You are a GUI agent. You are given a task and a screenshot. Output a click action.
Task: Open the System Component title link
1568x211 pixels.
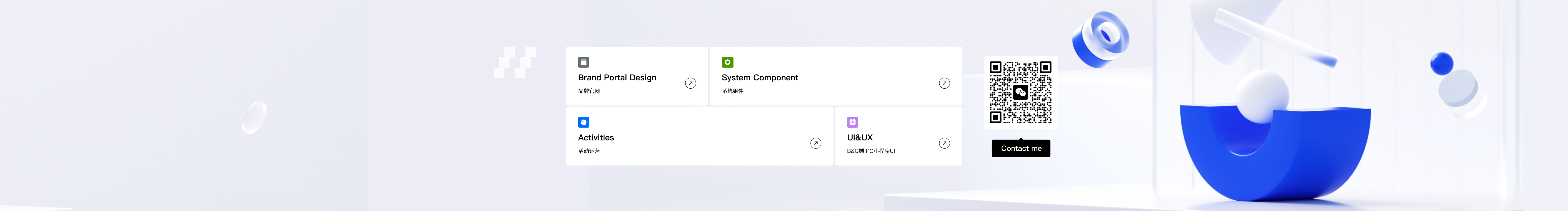tap(759, 78)
